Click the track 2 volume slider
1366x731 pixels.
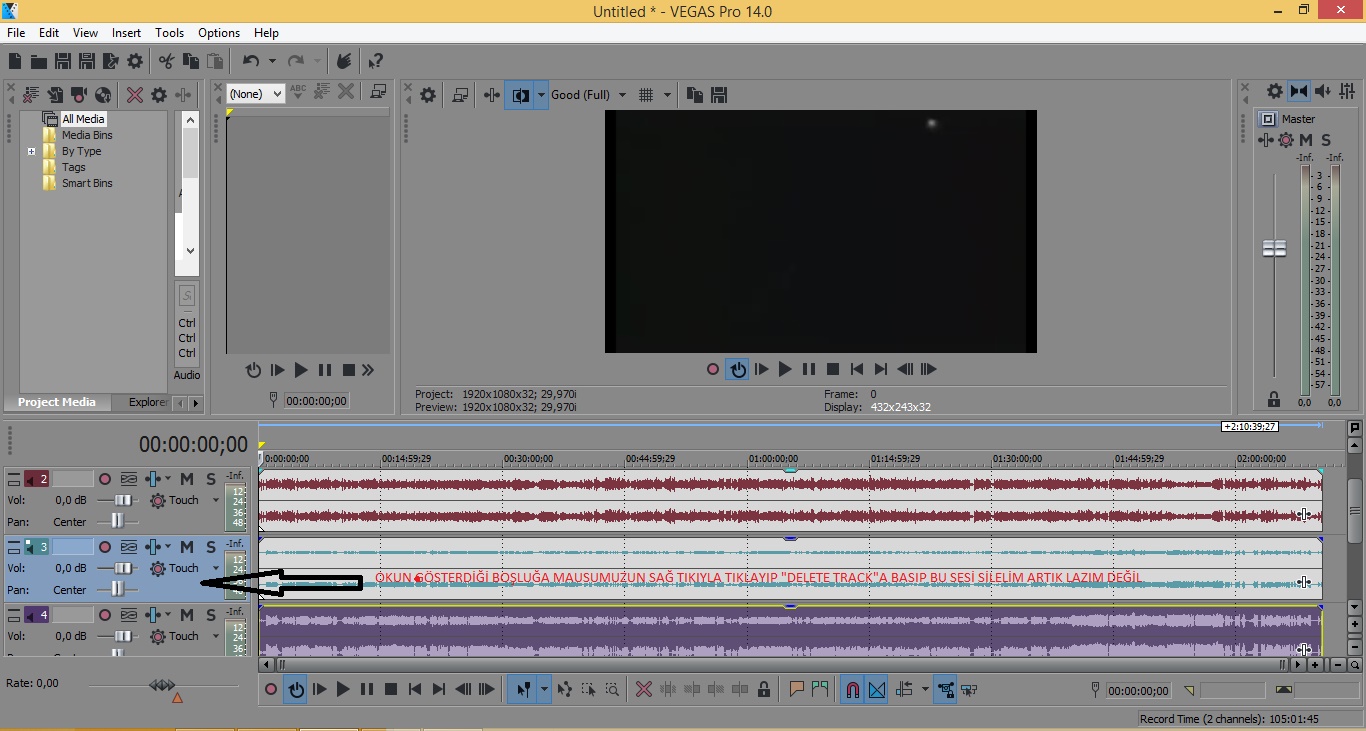point(123,500)
